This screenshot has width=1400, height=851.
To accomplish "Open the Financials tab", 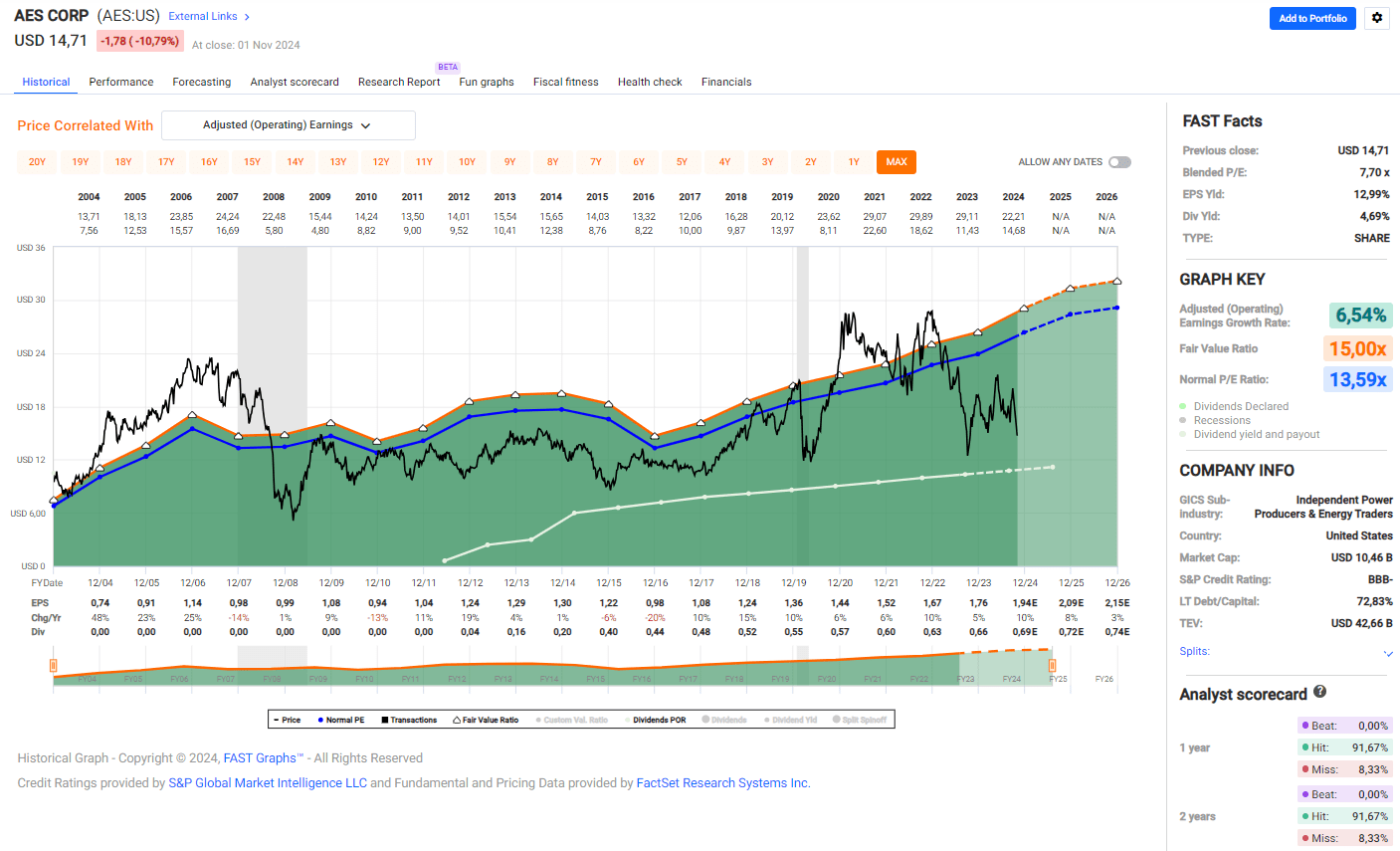I will [x=726, y=82].
